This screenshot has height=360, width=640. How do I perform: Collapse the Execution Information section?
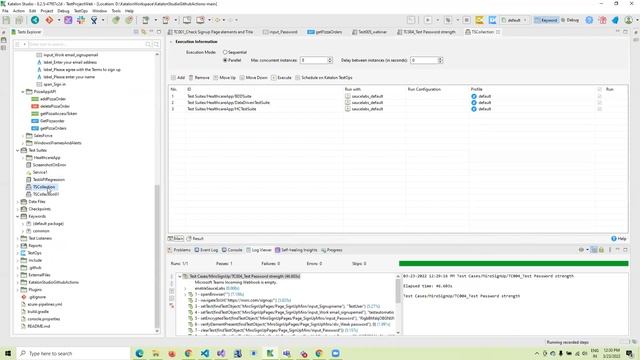pos(171,42)
